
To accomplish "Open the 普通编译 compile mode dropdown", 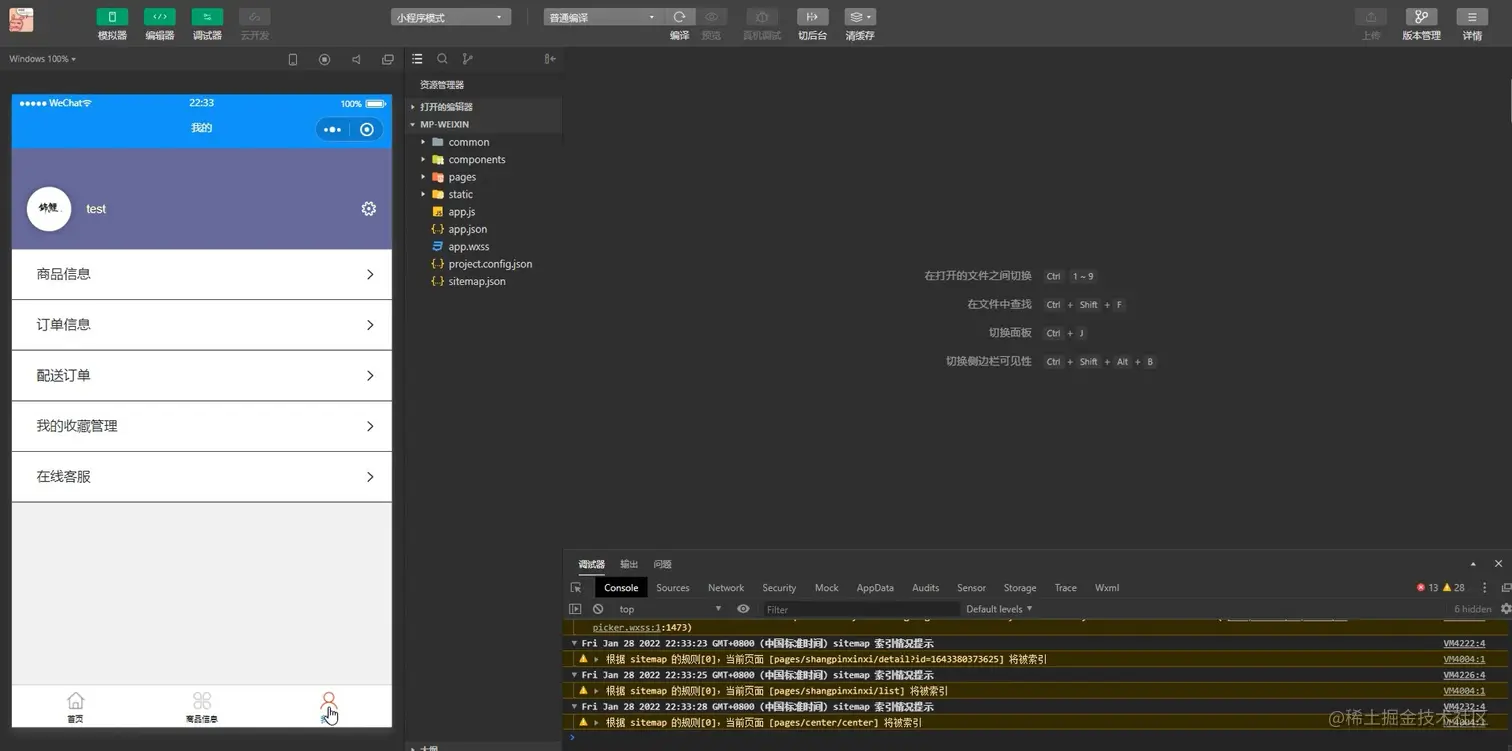I will (603, 17).
